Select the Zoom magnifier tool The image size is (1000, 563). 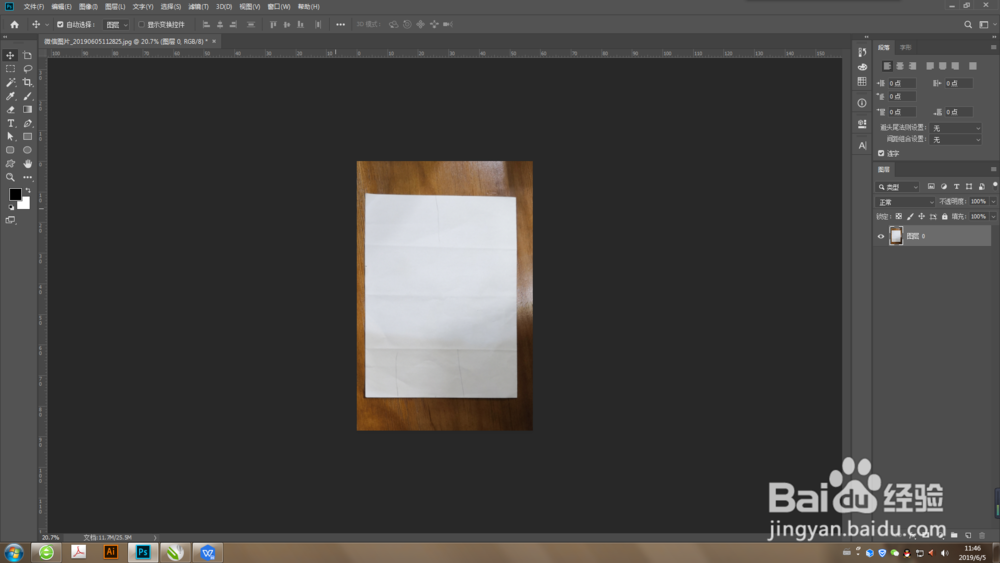(10, 177)
